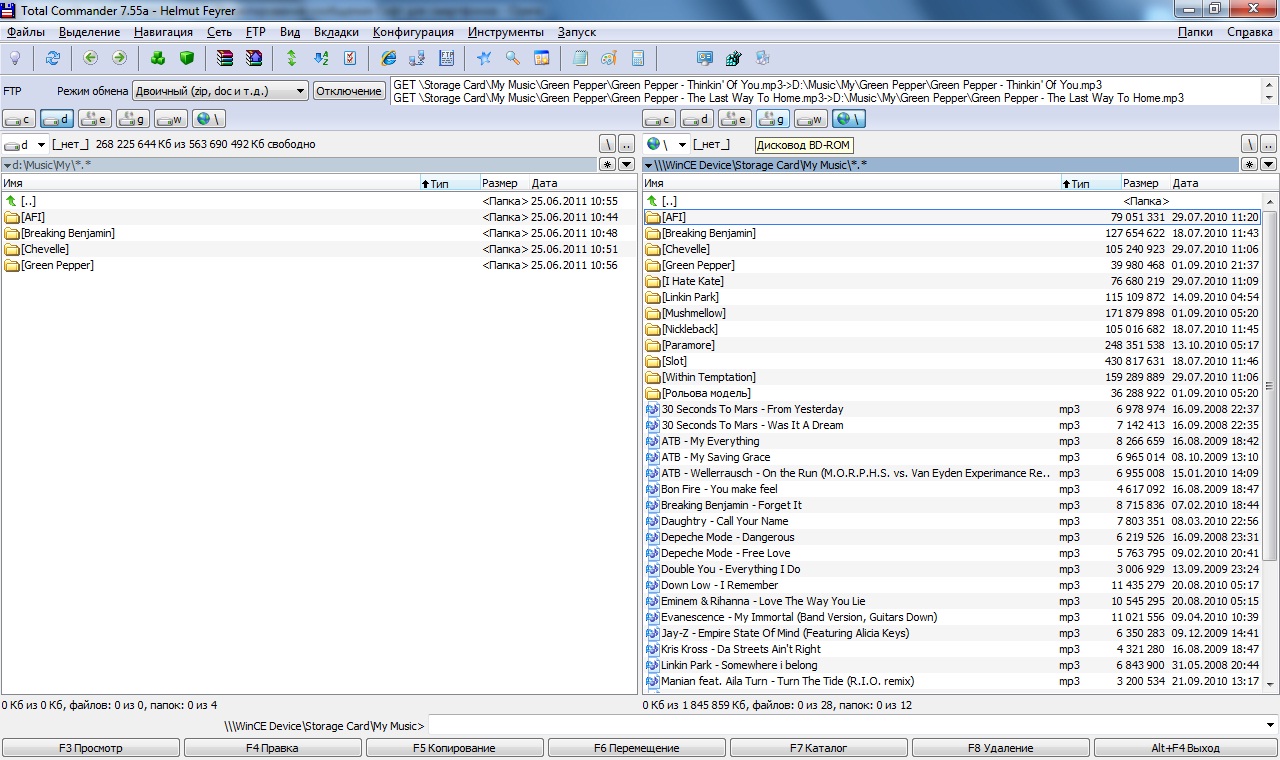Click the monitor icon right of the Calculator
Screen dimensions: 1280x760
pyautogui.click(x=705, y=58)
